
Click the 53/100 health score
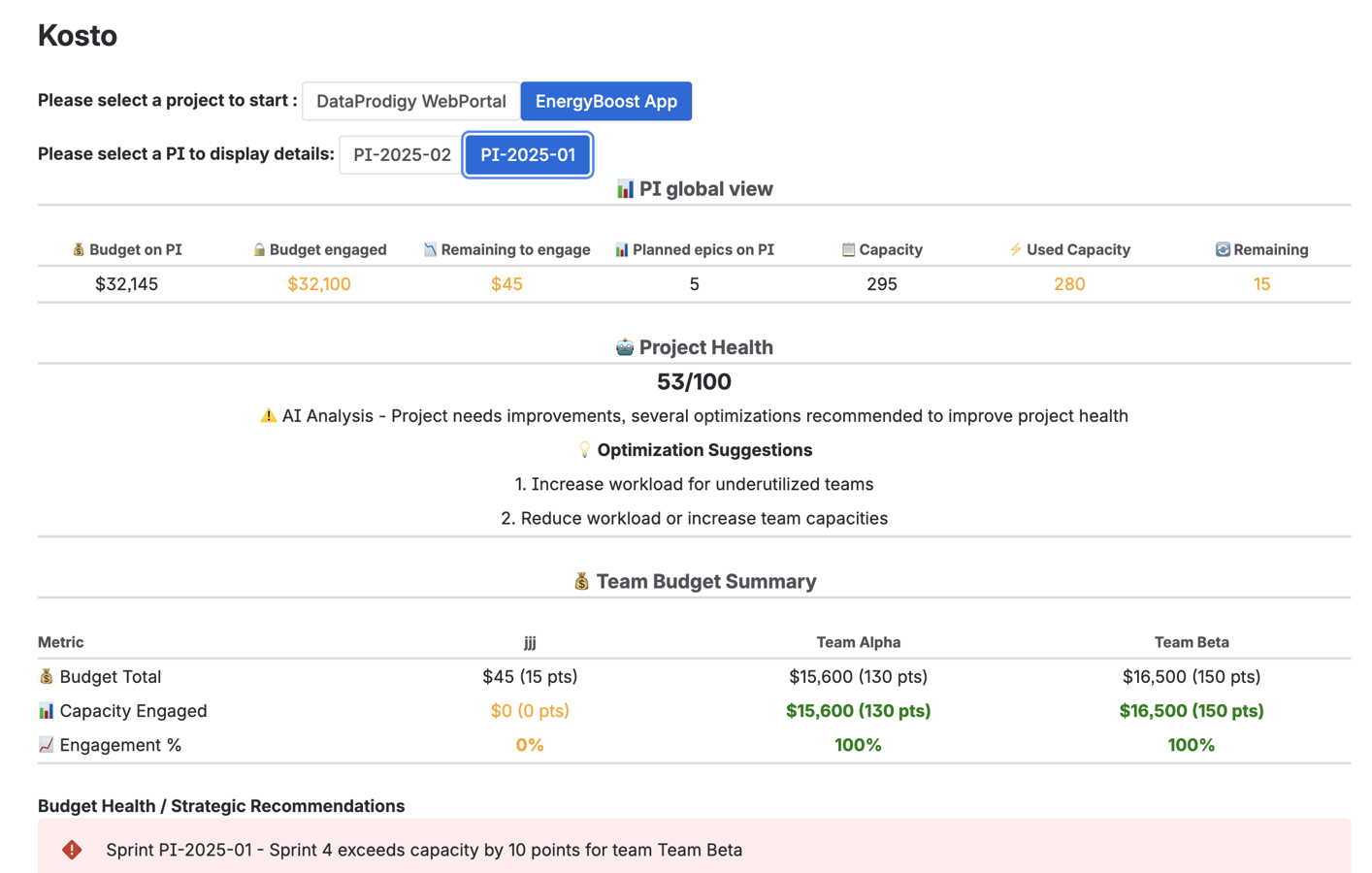click(x=693, y=381)
